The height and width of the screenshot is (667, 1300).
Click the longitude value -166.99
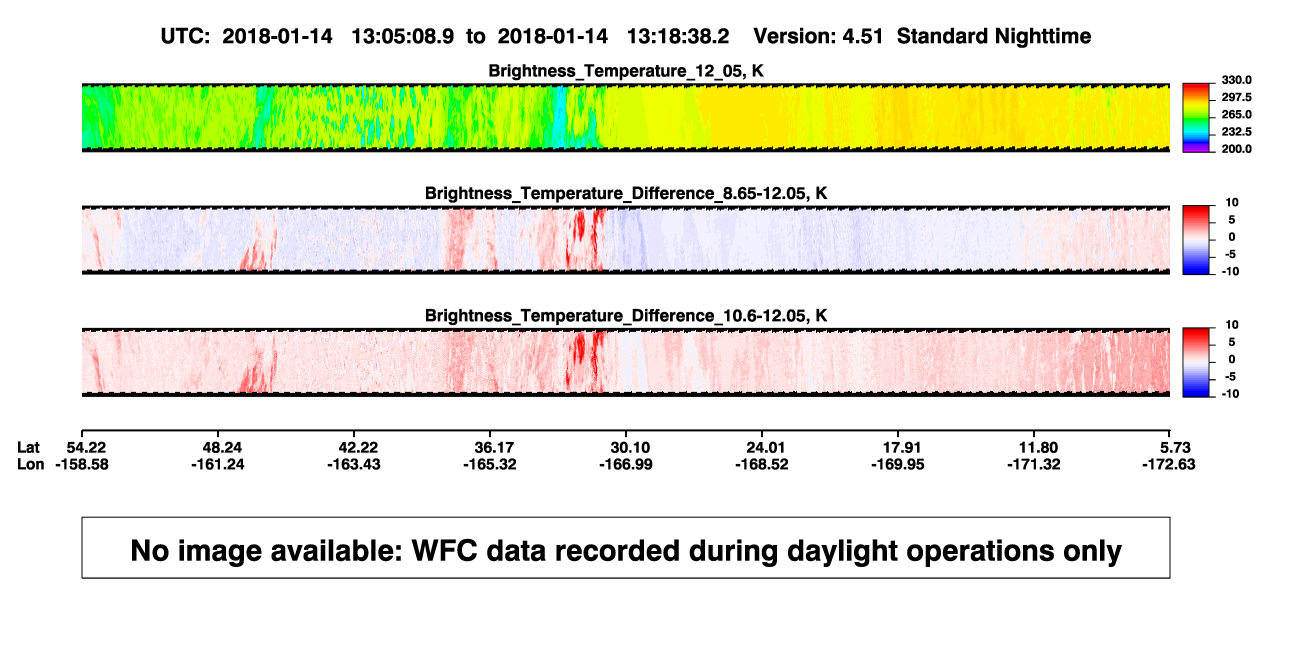[x=626, y=464]
